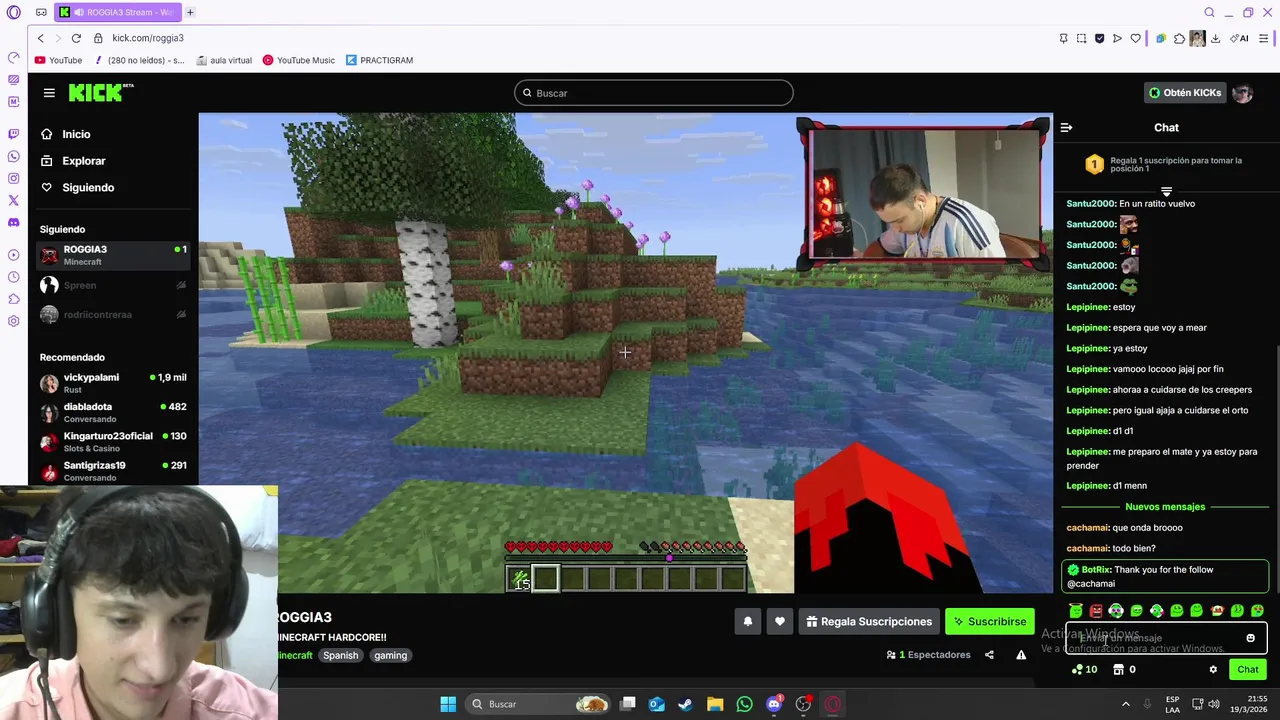This screenshot has height=720, width=1280.
Task: Open a new browser tab
Action: tap(190, 12)
